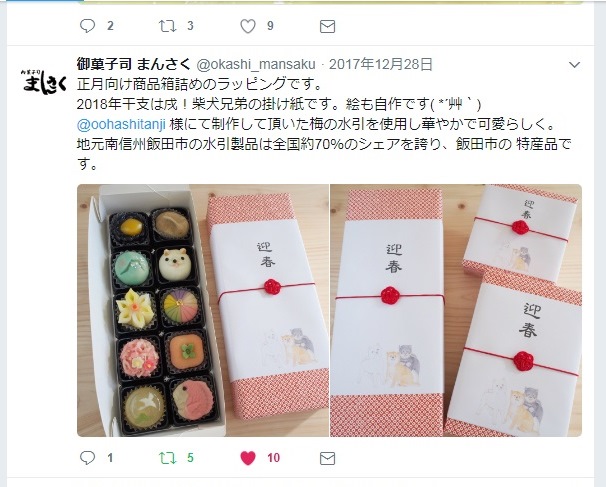This screenshot has width=606, height=487.
Task: Send the Mansaku tweet via direct message
Action: (x=327, y=458)
